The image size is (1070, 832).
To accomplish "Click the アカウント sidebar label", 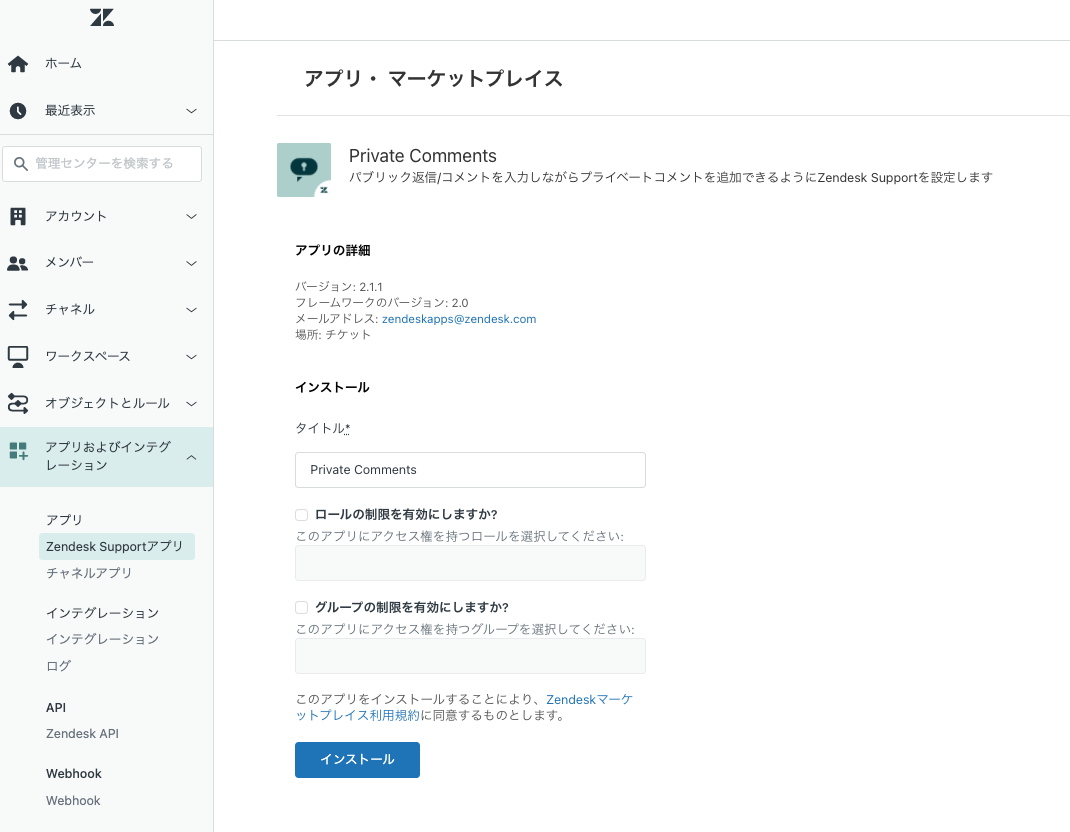I will pos(76,216).
